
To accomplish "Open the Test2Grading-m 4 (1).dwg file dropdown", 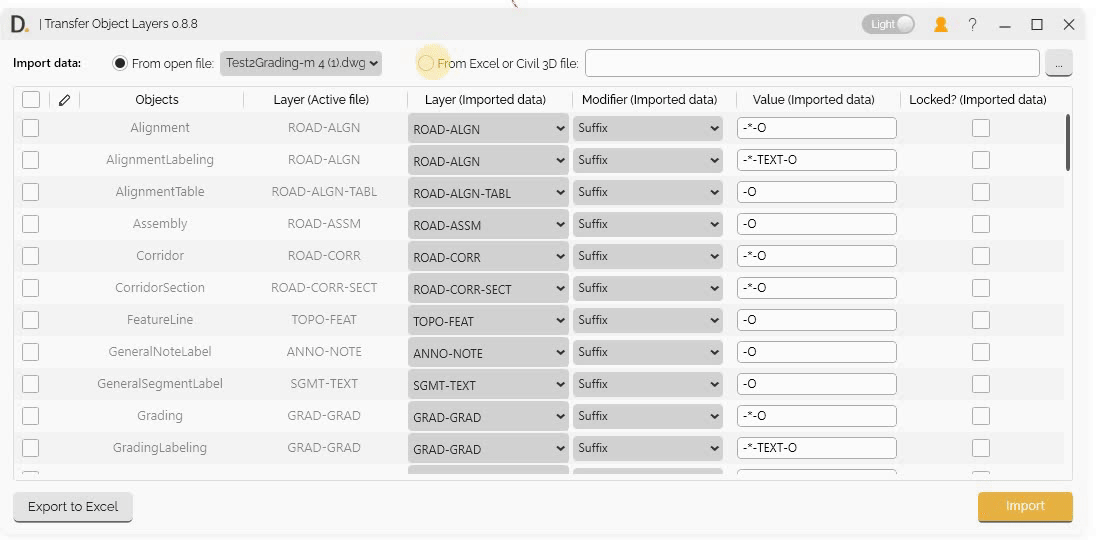I will [x=301, y=63].
